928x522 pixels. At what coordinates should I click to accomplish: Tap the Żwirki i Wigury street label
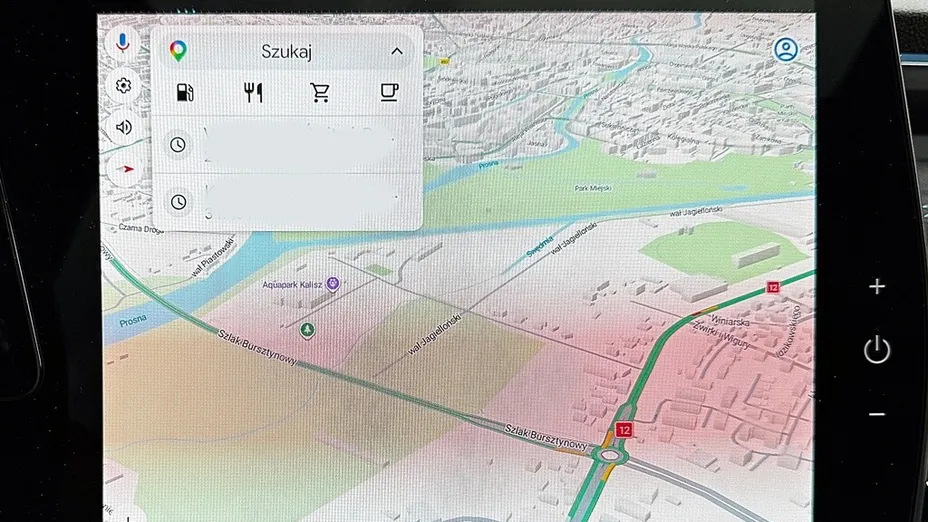[x=721, y=336]
